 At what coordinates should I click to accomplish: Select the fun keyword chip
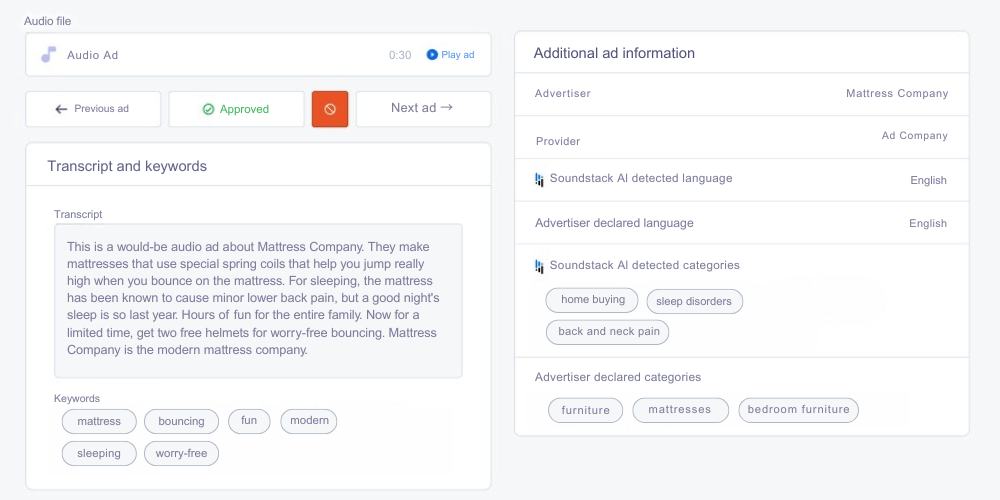[249, 421]
